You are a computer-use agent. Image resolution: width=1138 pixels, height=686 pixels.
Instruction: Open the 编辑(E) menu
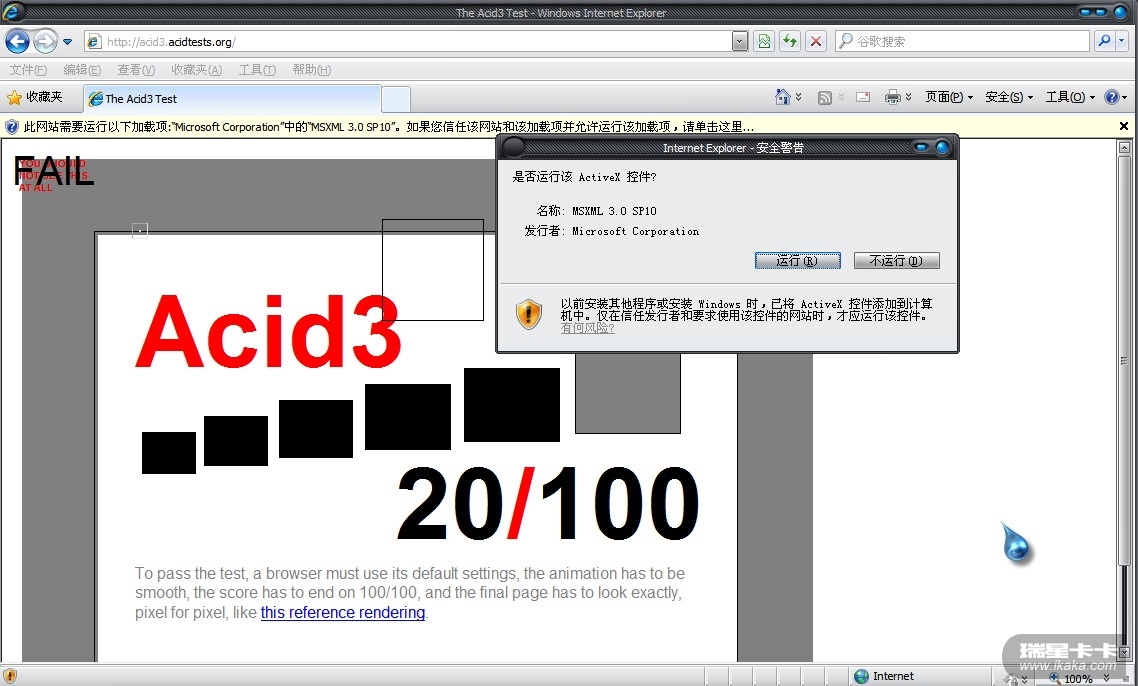pos(82,70)
